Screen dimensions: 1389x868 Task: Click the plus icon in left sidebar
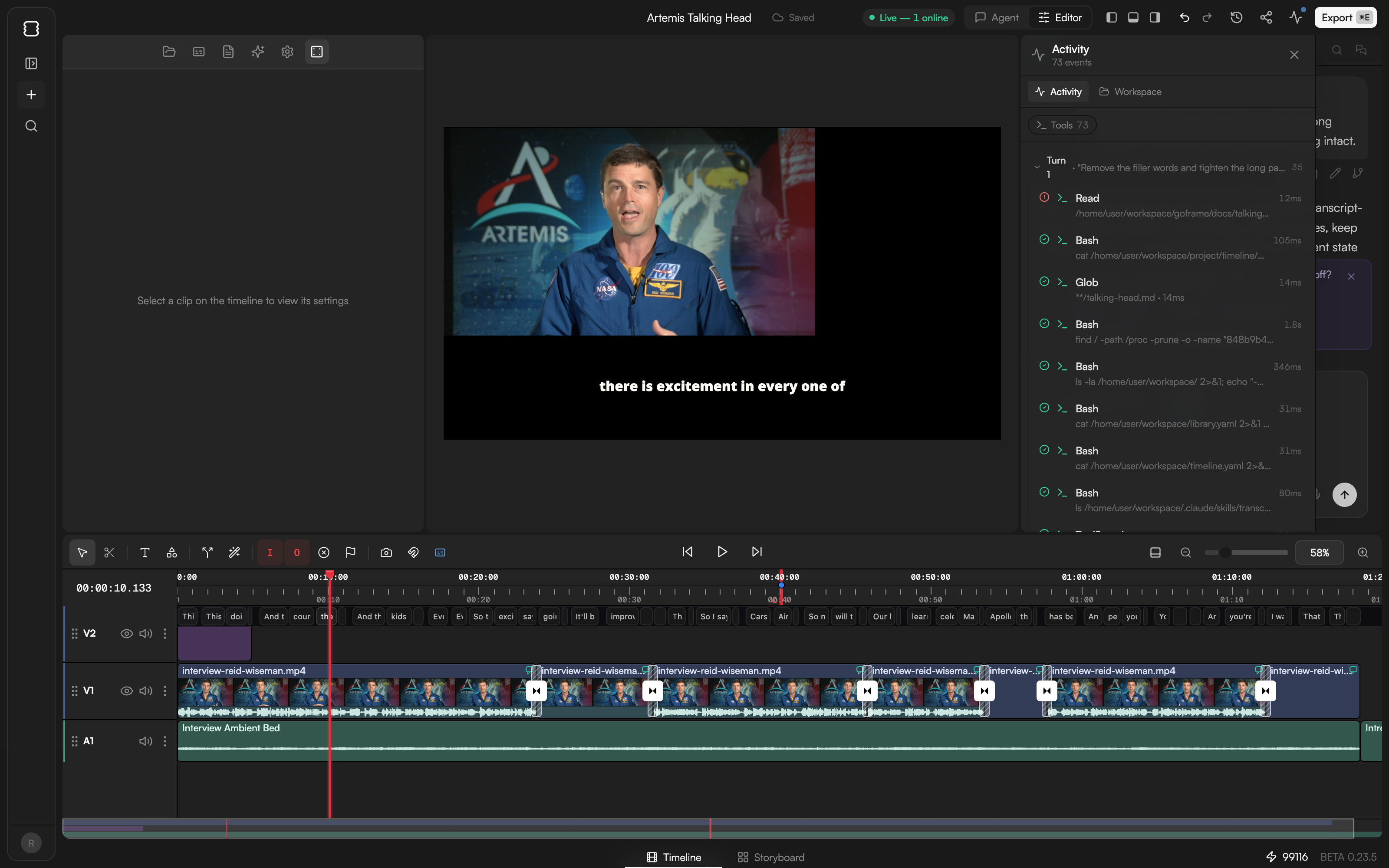click(x=31, y=94)
